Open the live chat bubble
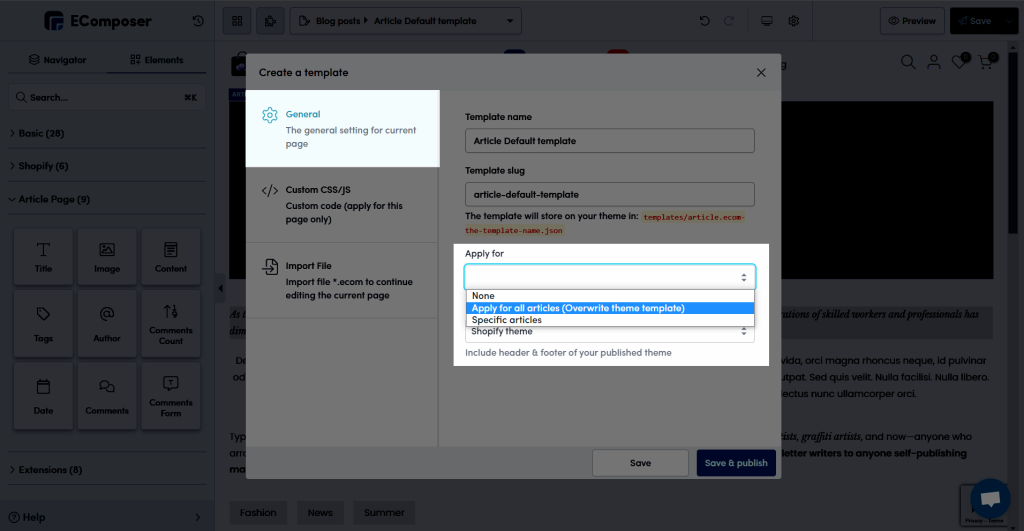 click(990, 498)
